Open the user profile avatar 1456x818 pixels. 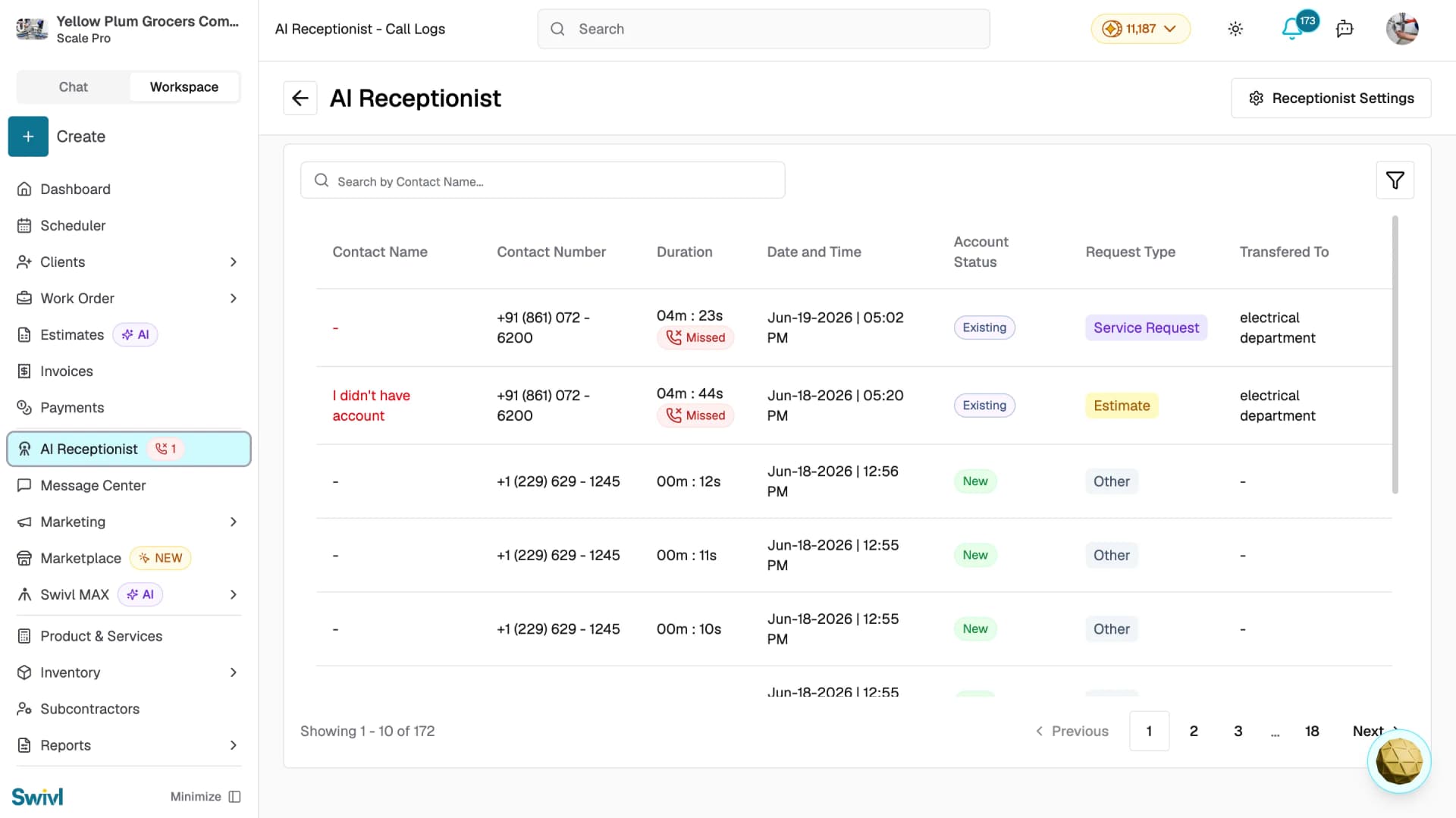(x=1402, y=29)
